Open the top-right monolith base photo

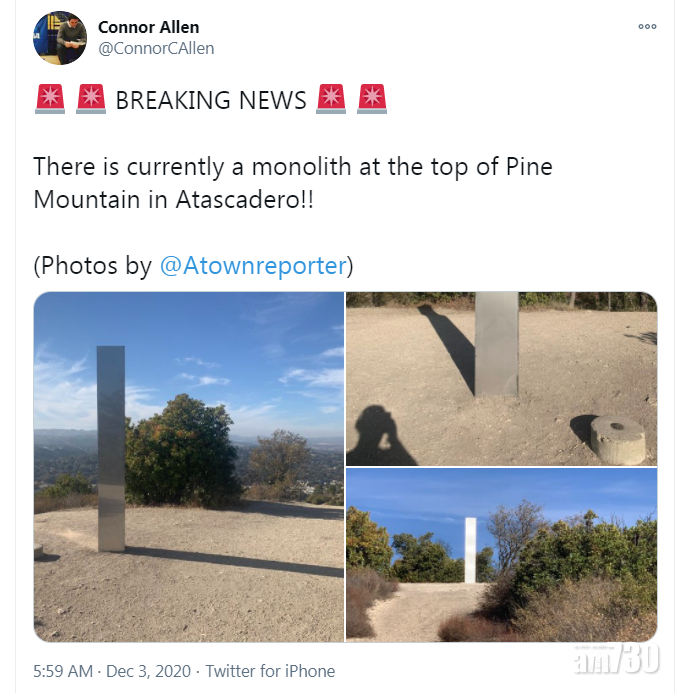pyautogui.click(x=501, y=378)
